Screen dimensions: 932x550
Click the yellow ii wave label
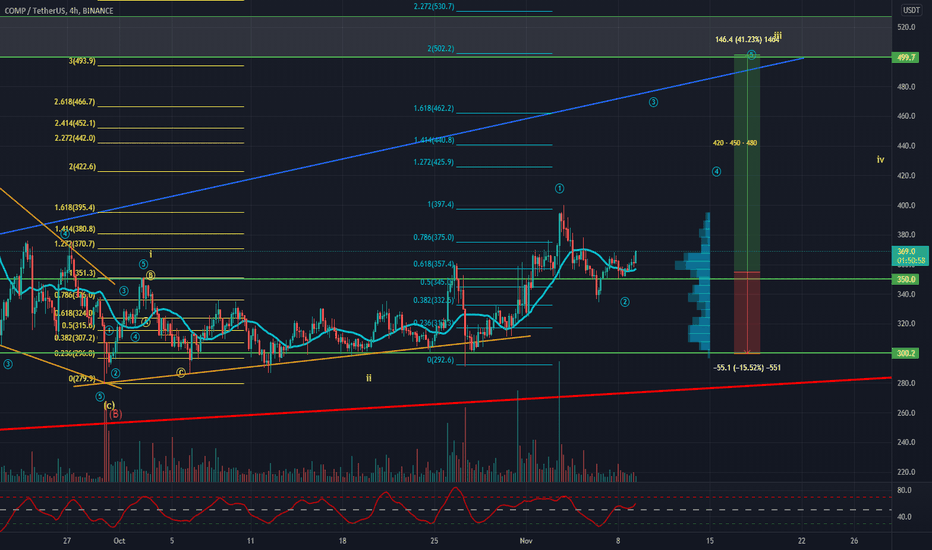[x=369, y=378]
